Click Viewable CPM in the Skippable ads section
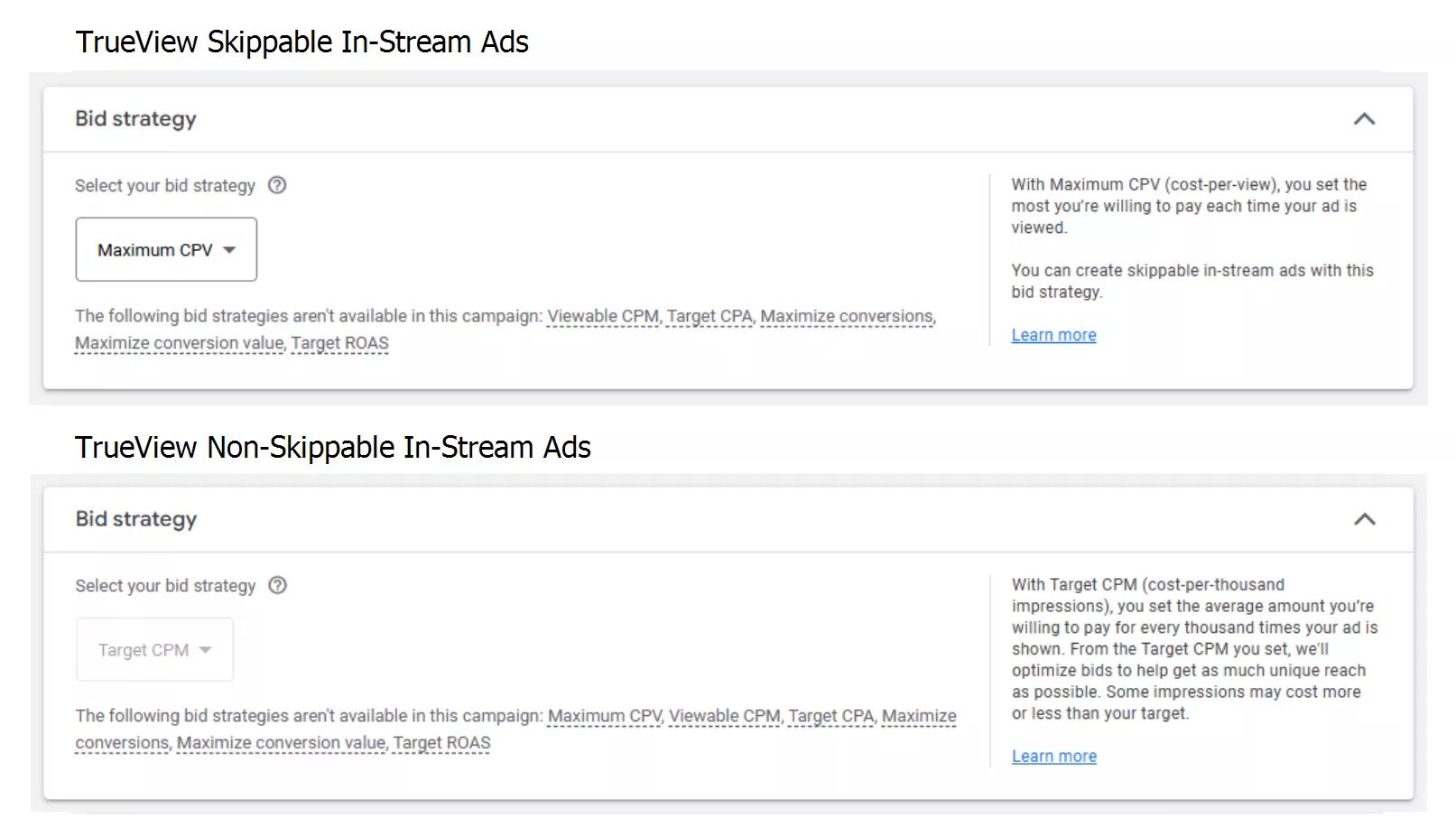 (603, 316)
